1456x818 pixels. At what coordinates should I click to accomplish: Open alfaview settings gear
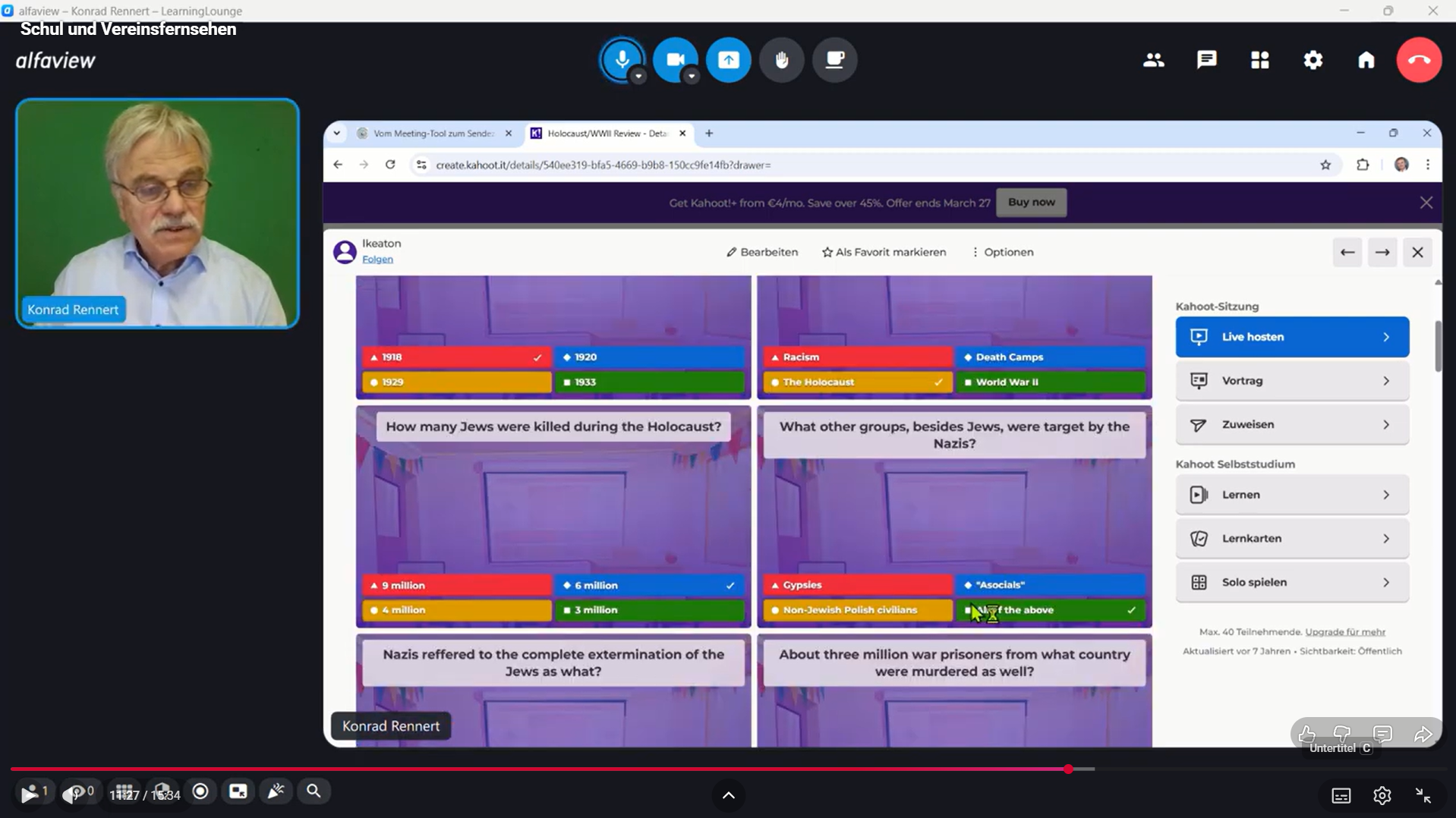[x=1313, y=60]
